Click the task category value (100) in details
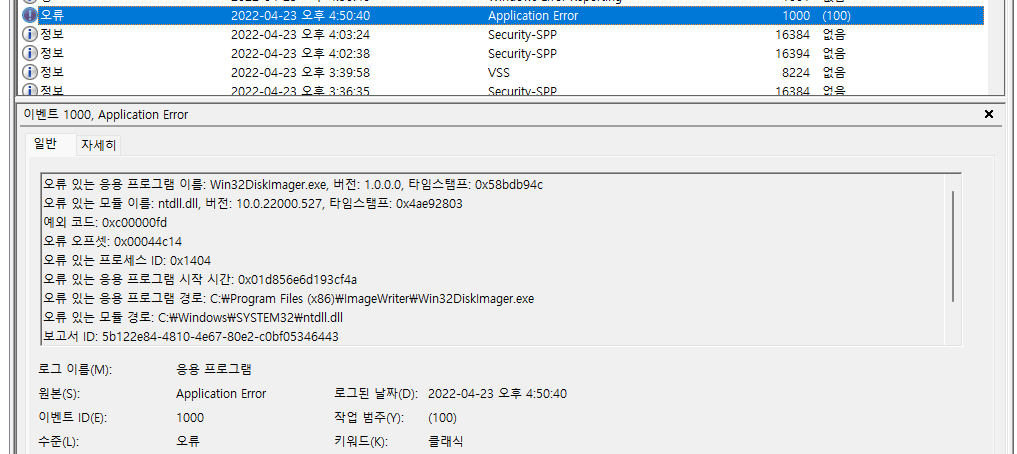Image resolution: width=1017 pixels, height=454 pixels. (x=442, y=418)
